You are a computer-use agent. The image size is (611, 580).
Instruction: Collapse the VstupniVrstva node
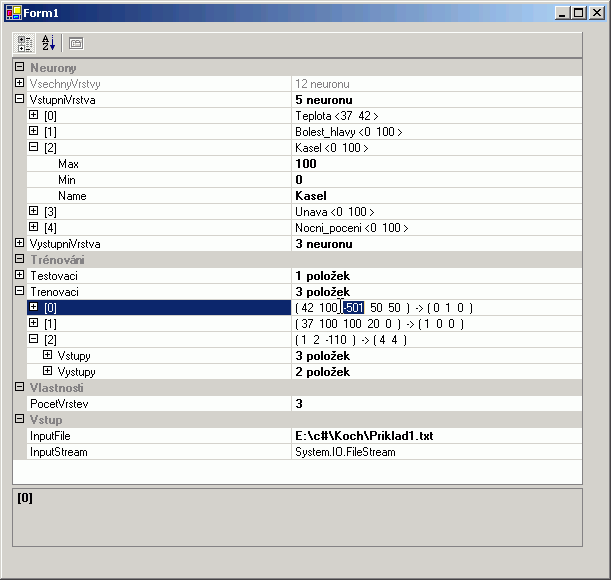(x=19, y=100)
